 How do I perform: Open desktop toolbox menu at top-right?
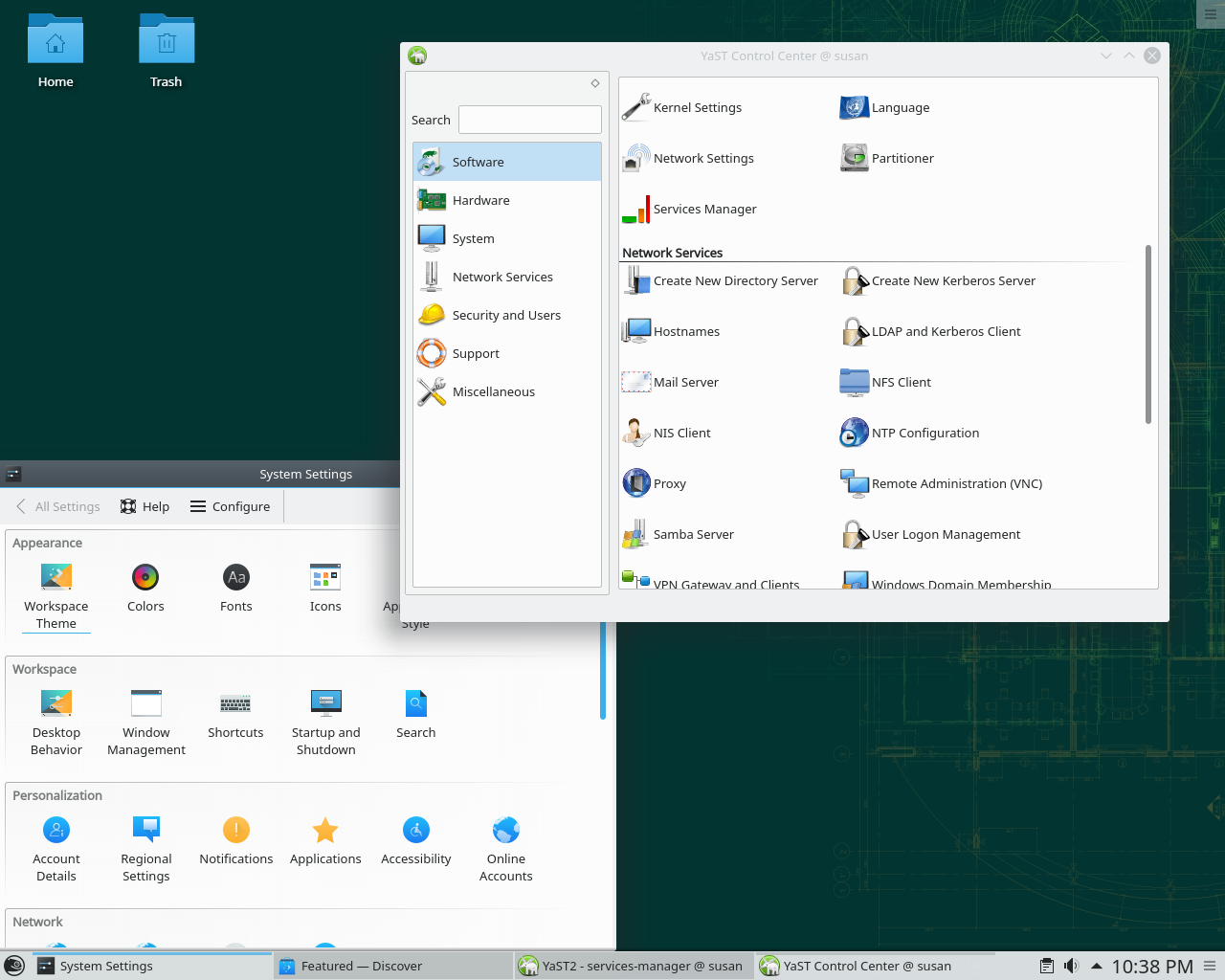(x=1211, y=14)
